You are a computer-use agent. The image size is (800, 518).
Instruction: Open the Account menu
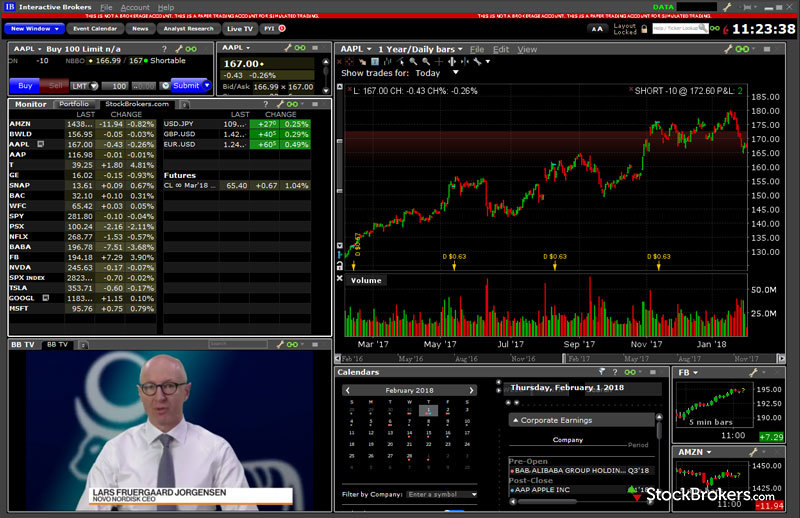click(x=135, y=8)
